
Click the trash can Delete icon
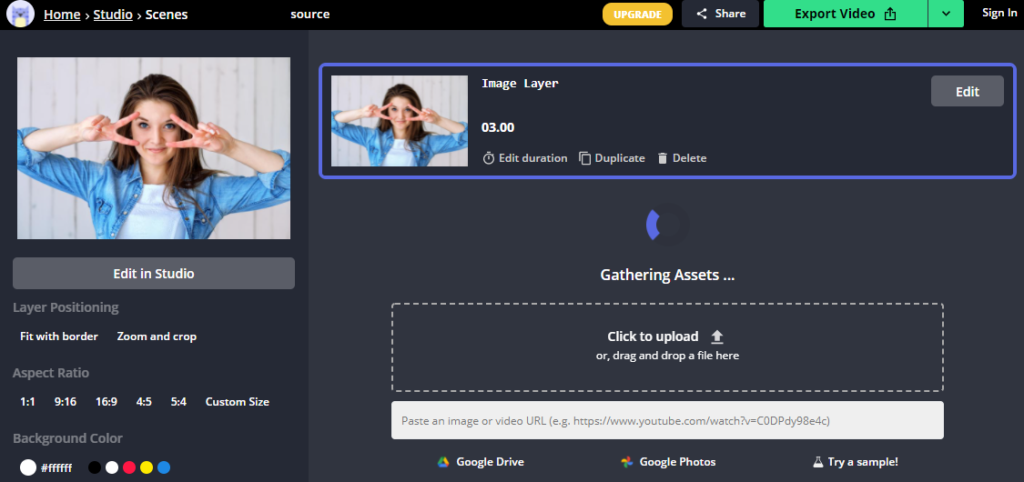(x=663, y=158)
